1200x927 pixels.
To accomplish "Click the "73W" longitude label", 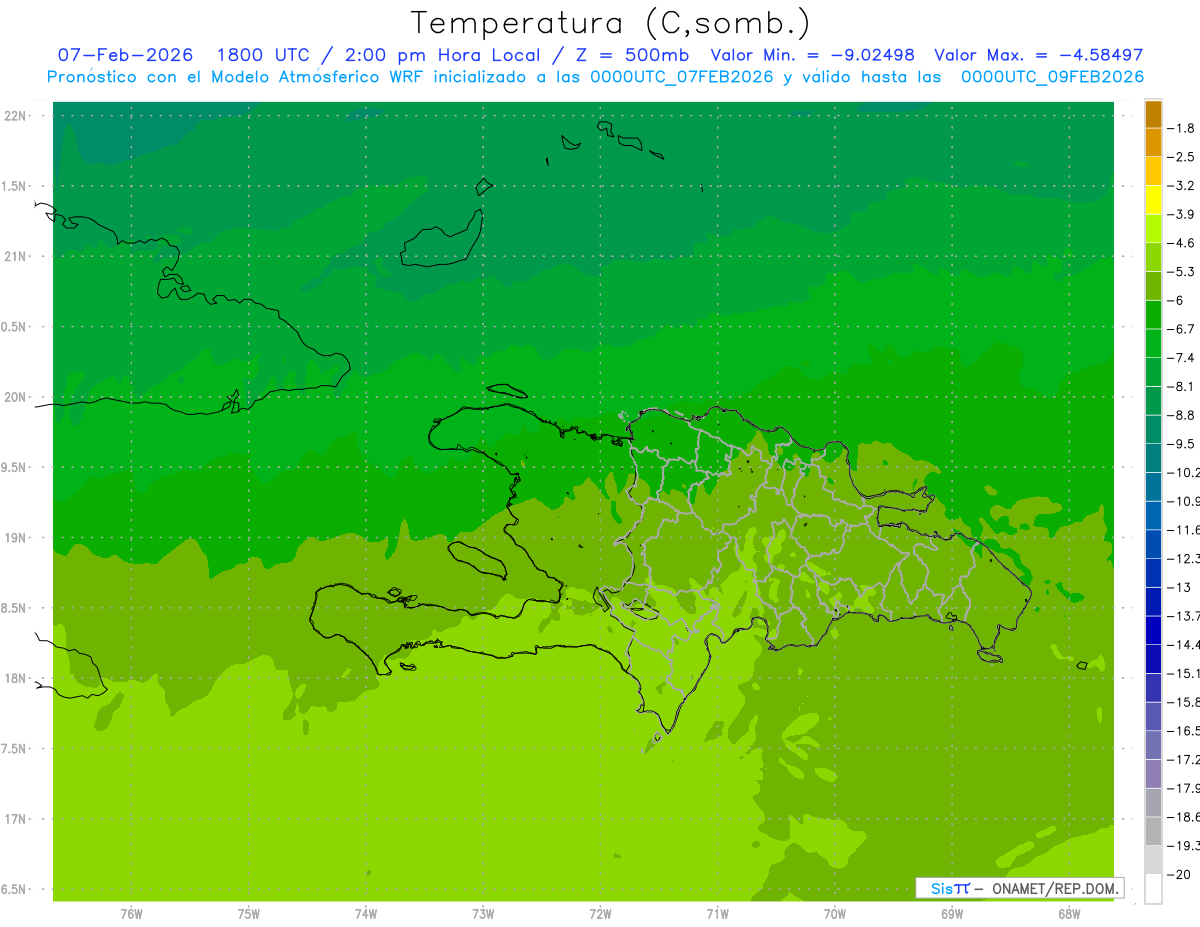I will click(x=483, y=913).
